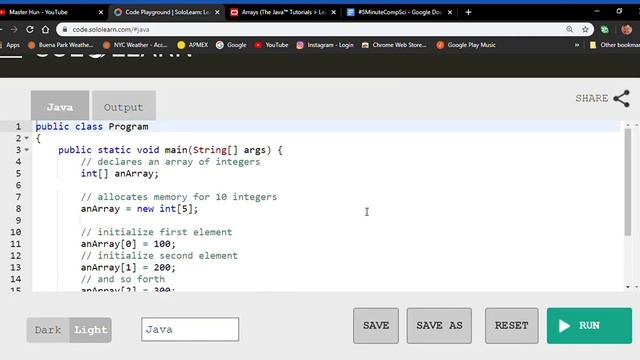Click the editor vertical scrollbar thumb
This screenshot has height=360, width=640.
pyautogui.click(x=628, y=182)
